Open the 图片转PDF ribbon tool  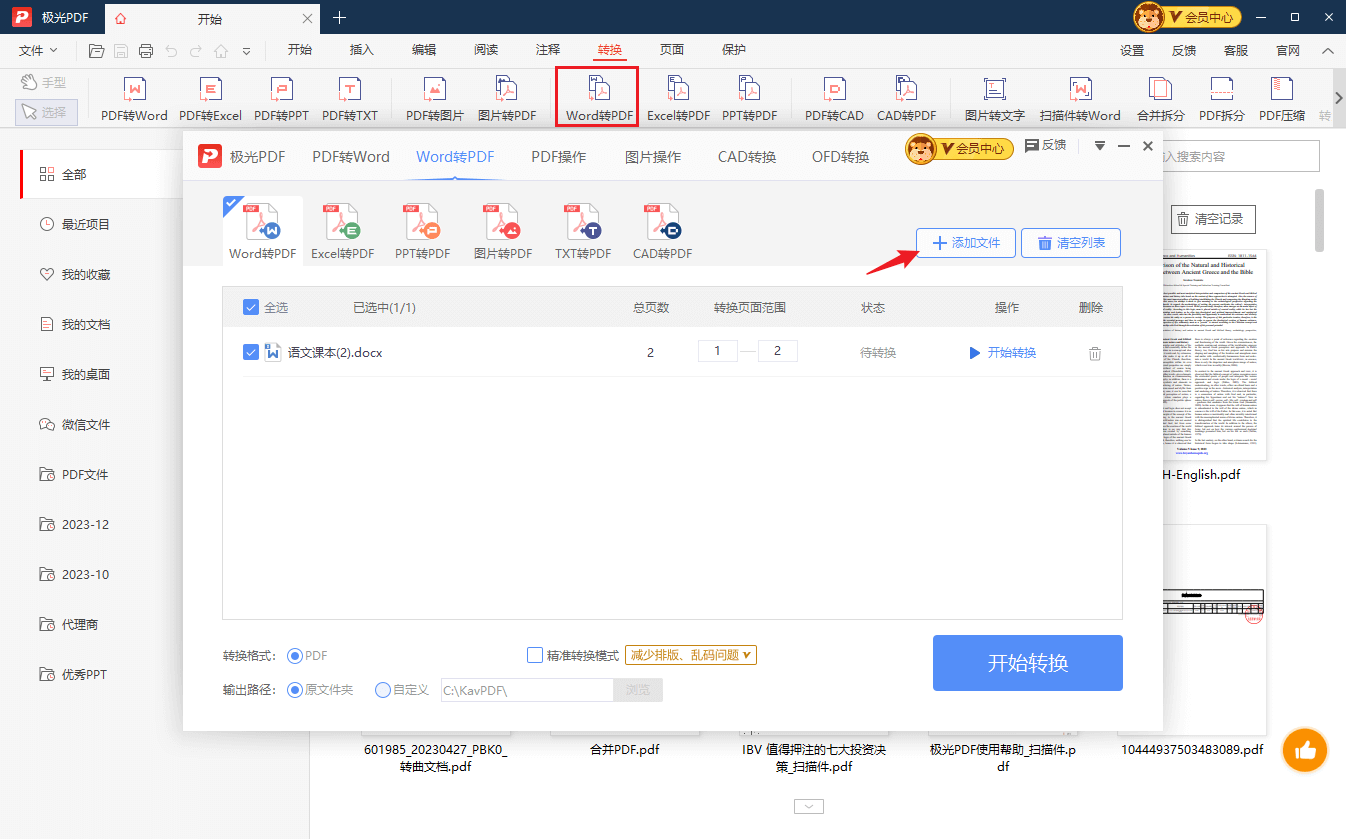pyautogui.click(x=507, y=99)
